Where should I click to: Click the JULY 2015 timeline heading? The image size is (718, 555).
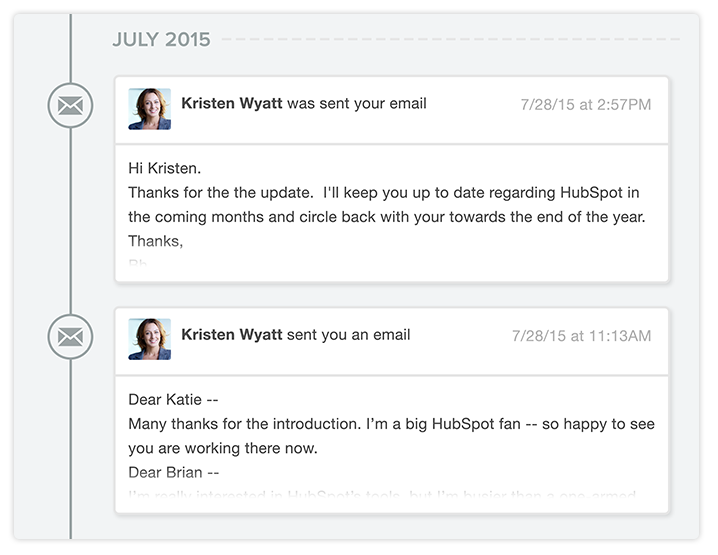[x=162, y=39]
